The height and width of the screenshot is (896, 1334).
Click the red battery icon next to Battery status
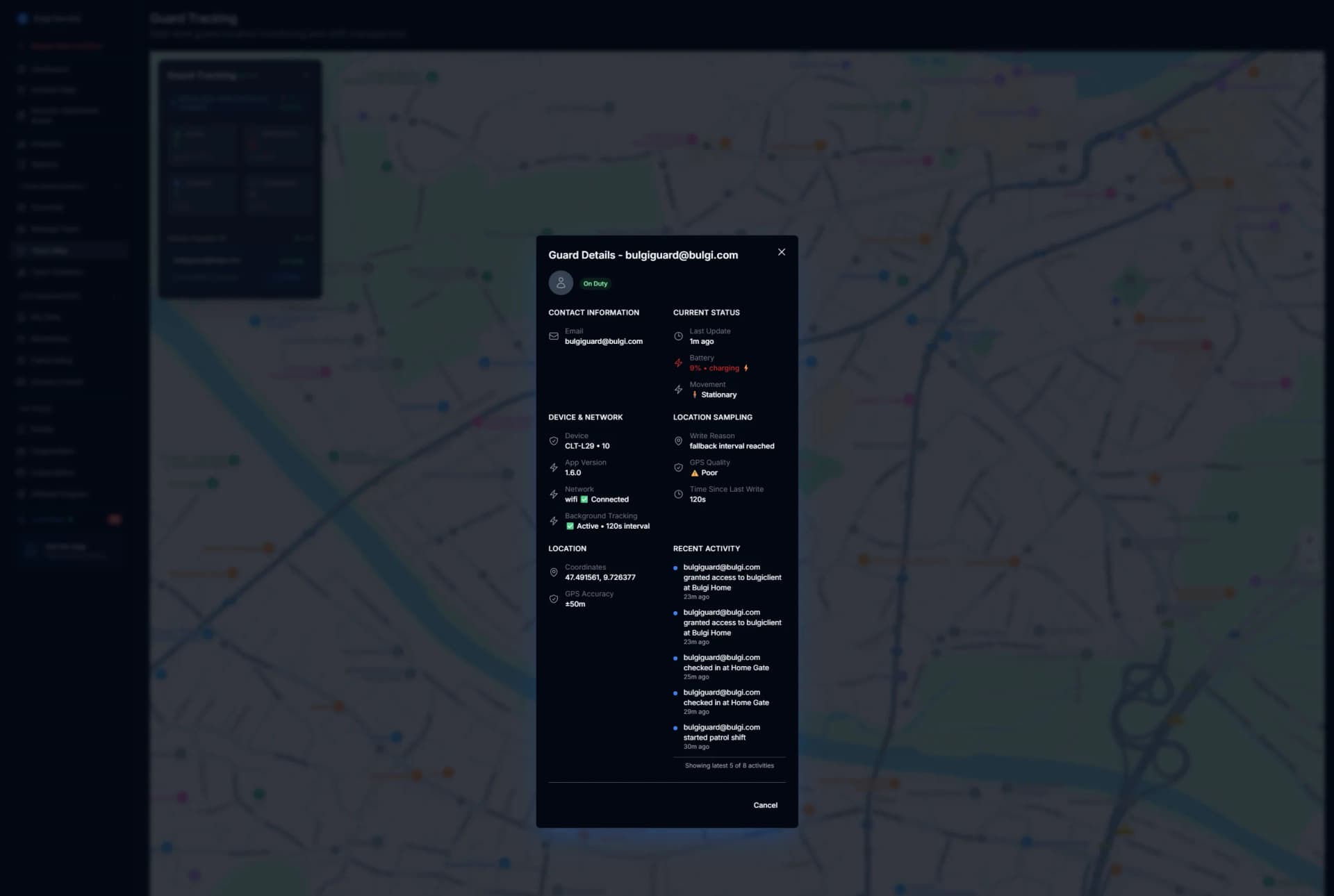click(678, 363)
